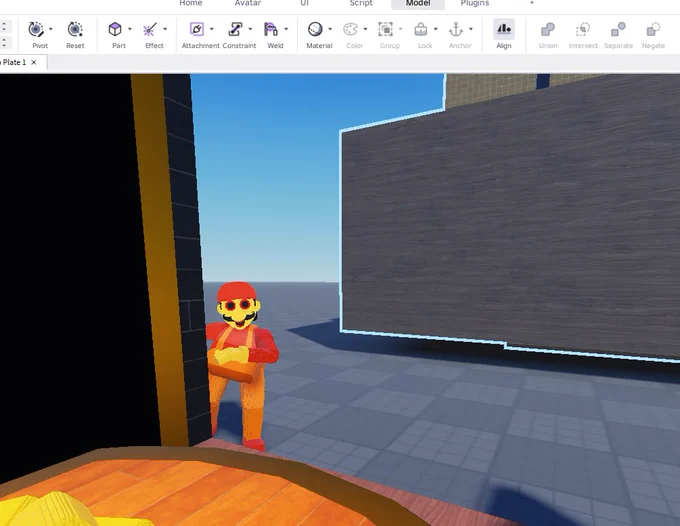Switch to the Avatar ribbon tab
Image resolution: width=680 pixels, height=526 pixels.
[x=248, y=3]
